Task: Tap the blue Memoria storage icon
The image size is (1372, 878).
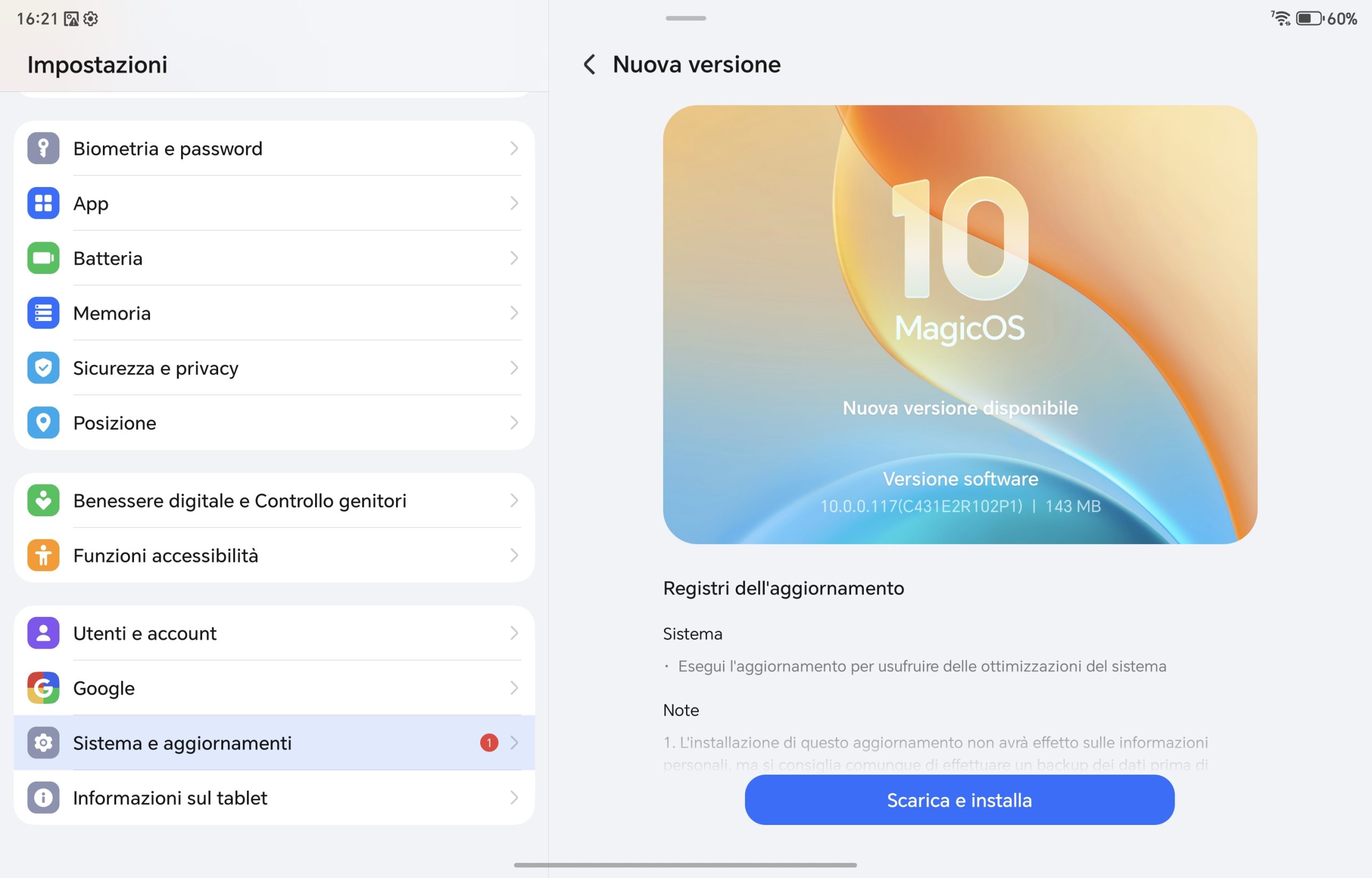Action: 43,313
